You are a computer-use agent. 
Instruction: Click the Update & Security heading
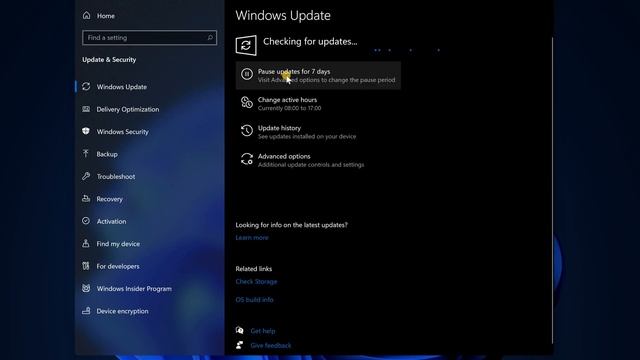pos(109,60)
